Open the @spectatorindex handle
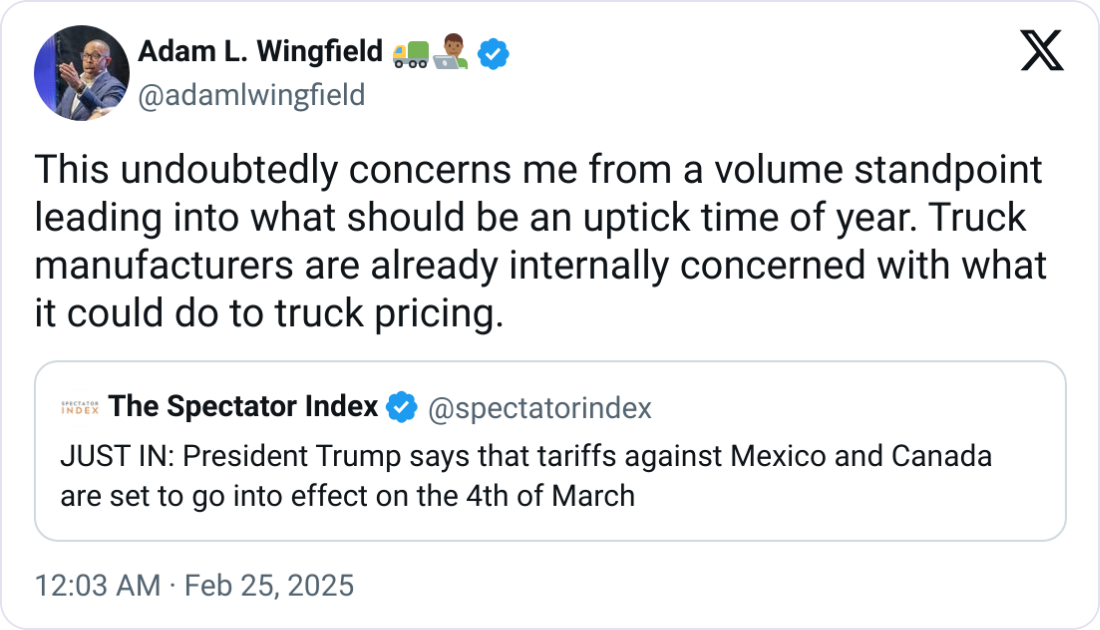Viewport: 1100px width, 630px height. (x=540, y=408)
